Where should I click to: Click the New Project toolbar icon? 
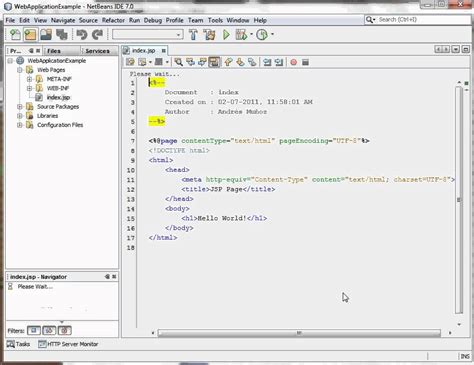(30, 35)
